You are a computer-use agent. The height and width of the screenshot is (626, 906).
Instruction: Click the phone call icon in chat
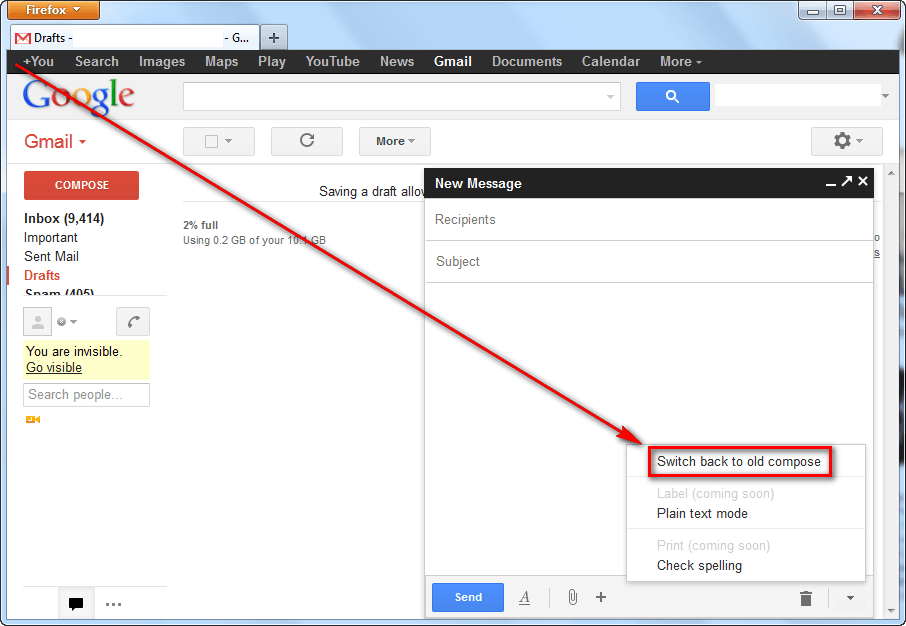[x=133, y=321]
